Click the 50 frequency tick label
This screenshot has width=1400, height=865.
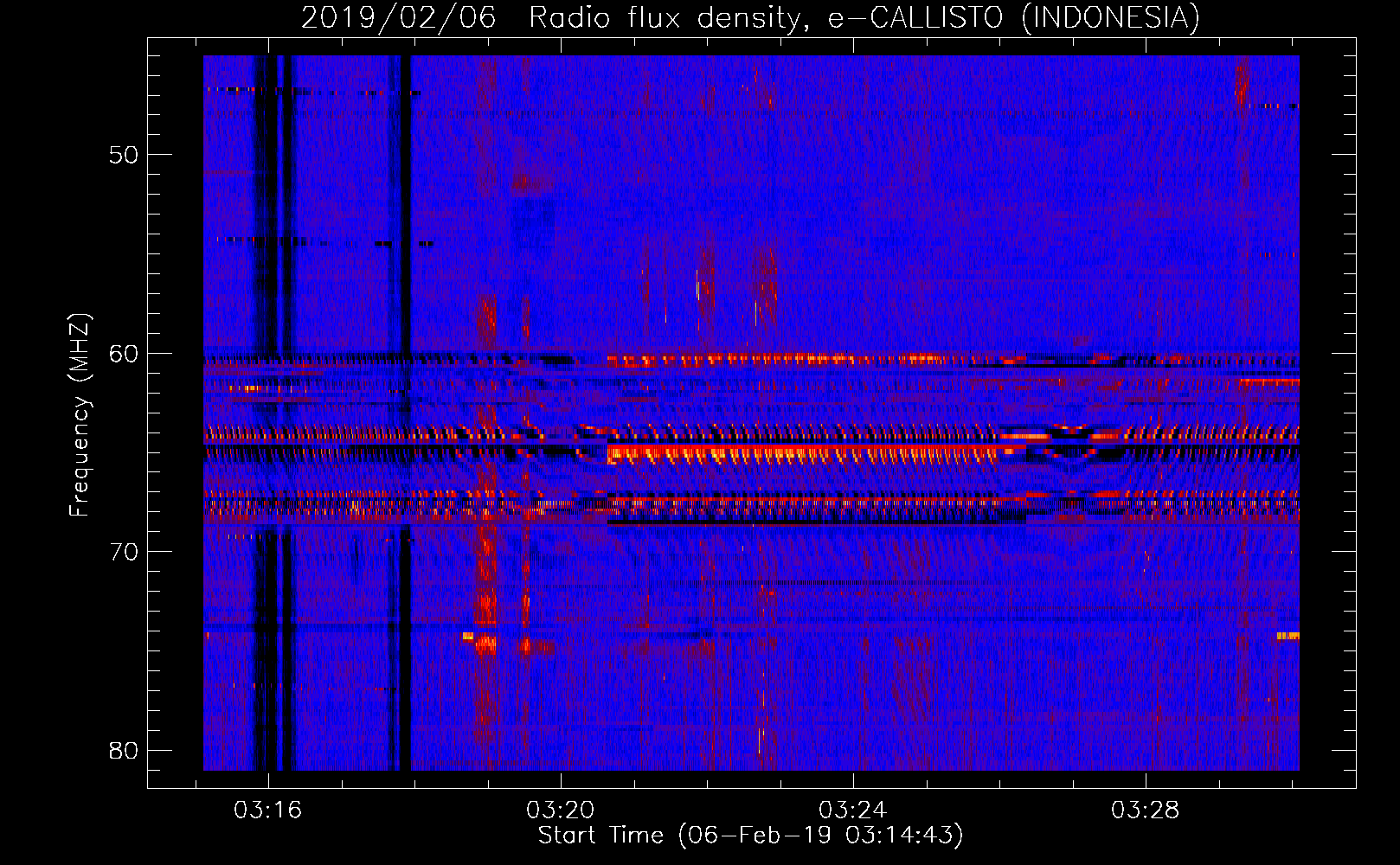coord(124,155)
